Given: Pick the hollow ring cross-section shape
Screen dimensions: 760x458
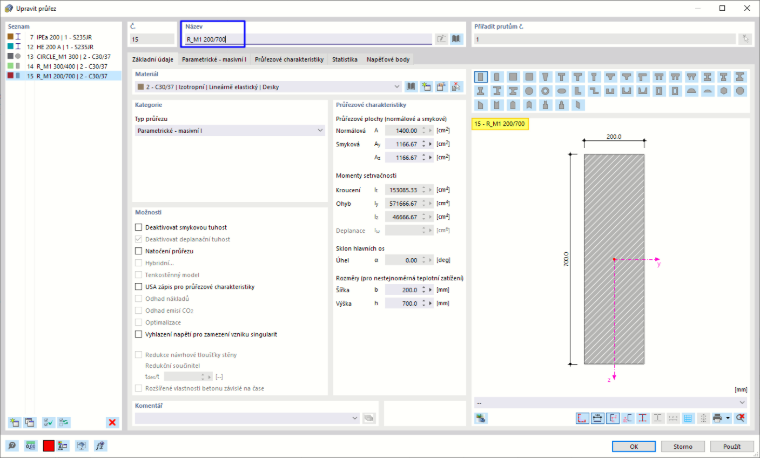Looking at the screenshot, I should point(545,91).
